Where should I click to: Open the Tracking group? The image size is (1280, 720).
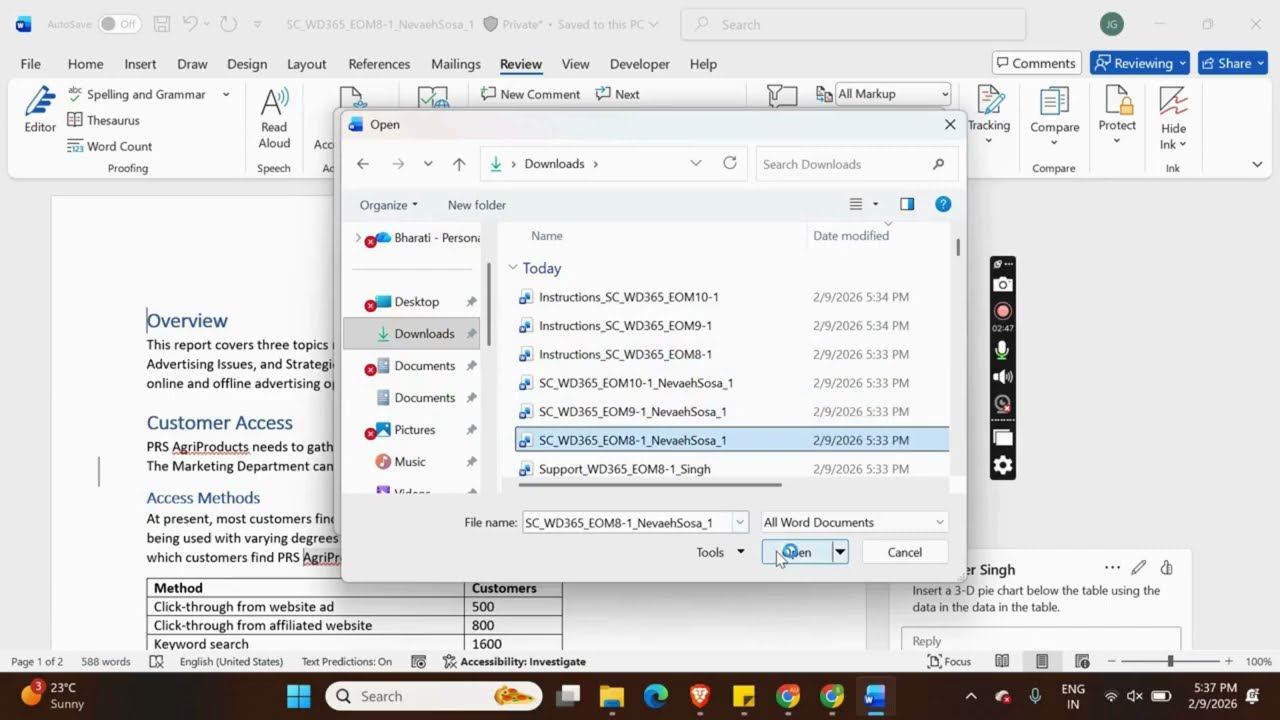pos(988,115)
